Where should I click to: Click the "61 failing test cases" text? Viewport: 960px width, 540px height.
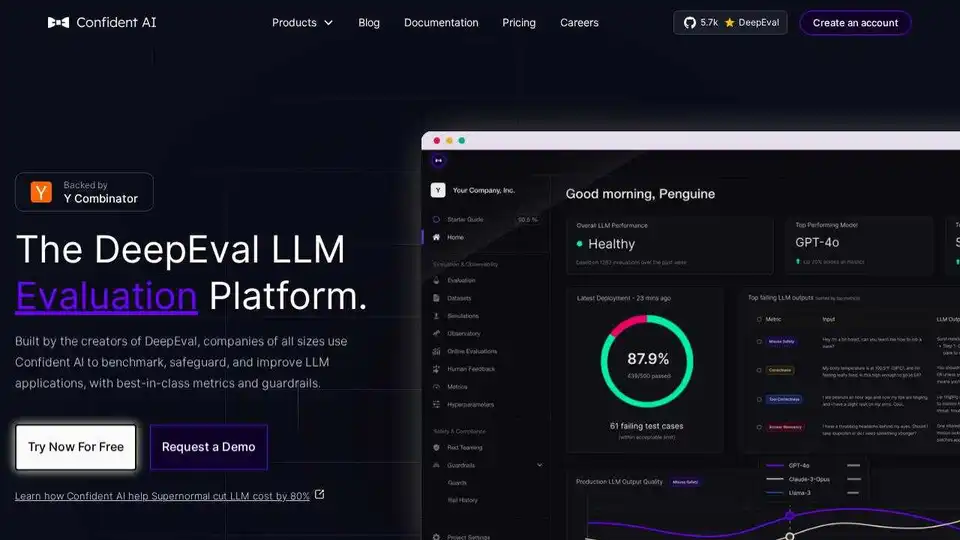click(647, 426)
